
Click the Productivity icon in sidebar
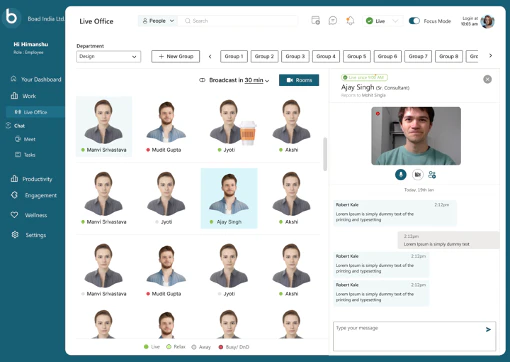click(14, 179)
